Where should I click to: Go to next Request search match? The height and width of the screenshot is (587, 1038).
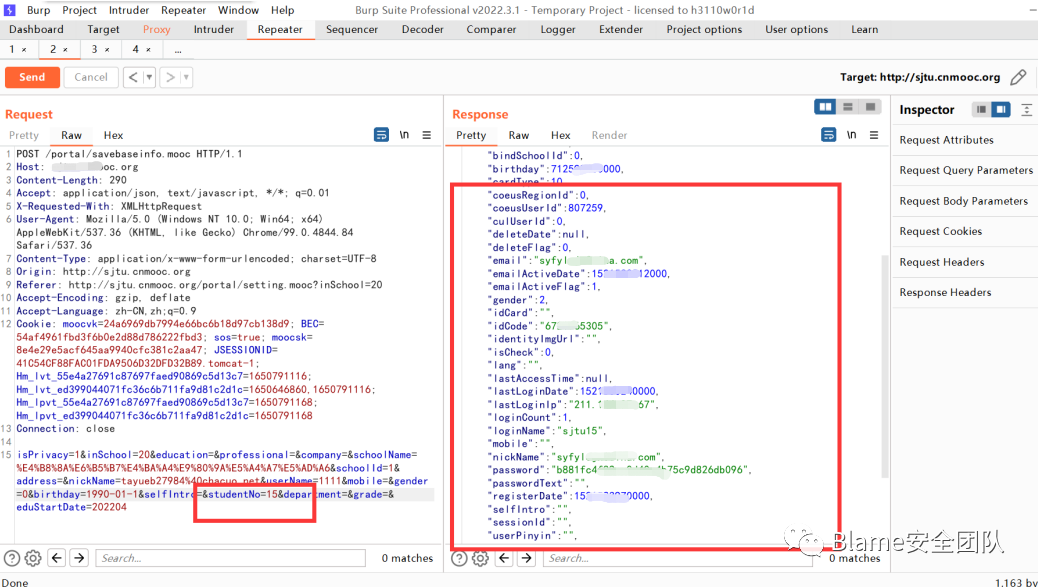[x=79, y=558]
